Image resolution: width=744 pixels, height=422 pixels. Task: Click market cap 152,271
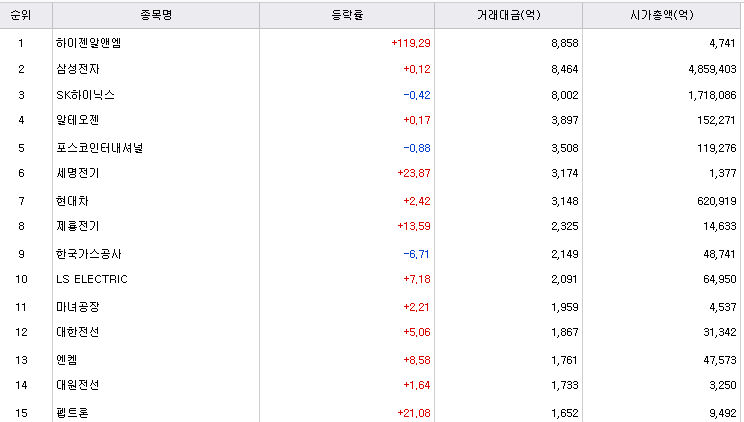716,120
